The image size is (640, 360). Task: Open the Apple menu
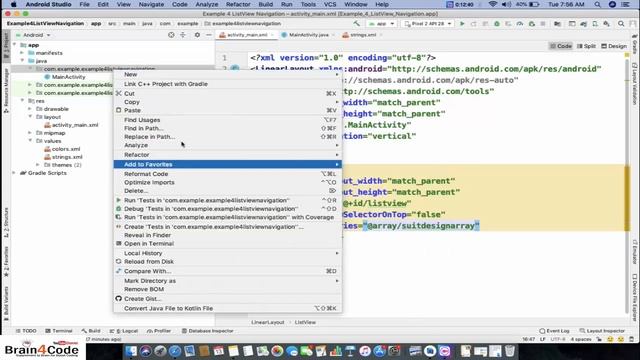coord(13,4)
